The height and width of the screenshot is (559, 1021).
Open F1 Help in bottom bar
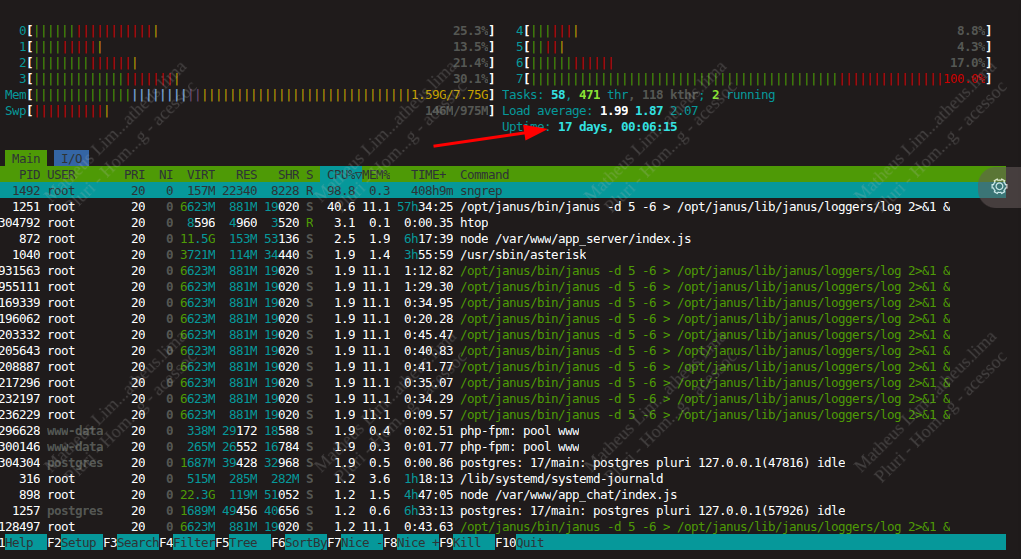19,543
